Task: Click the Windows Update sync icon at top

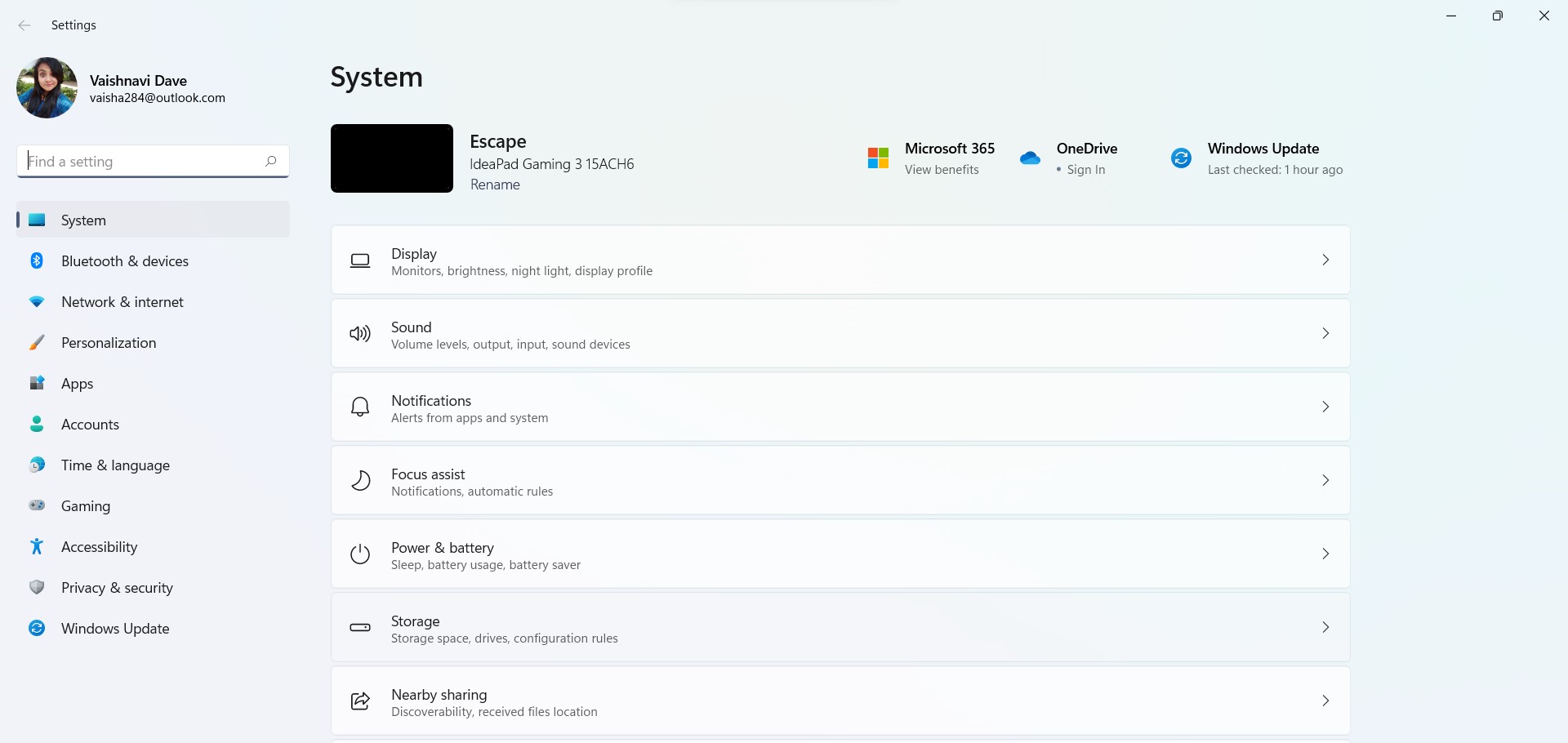Action: point(1181,158)
